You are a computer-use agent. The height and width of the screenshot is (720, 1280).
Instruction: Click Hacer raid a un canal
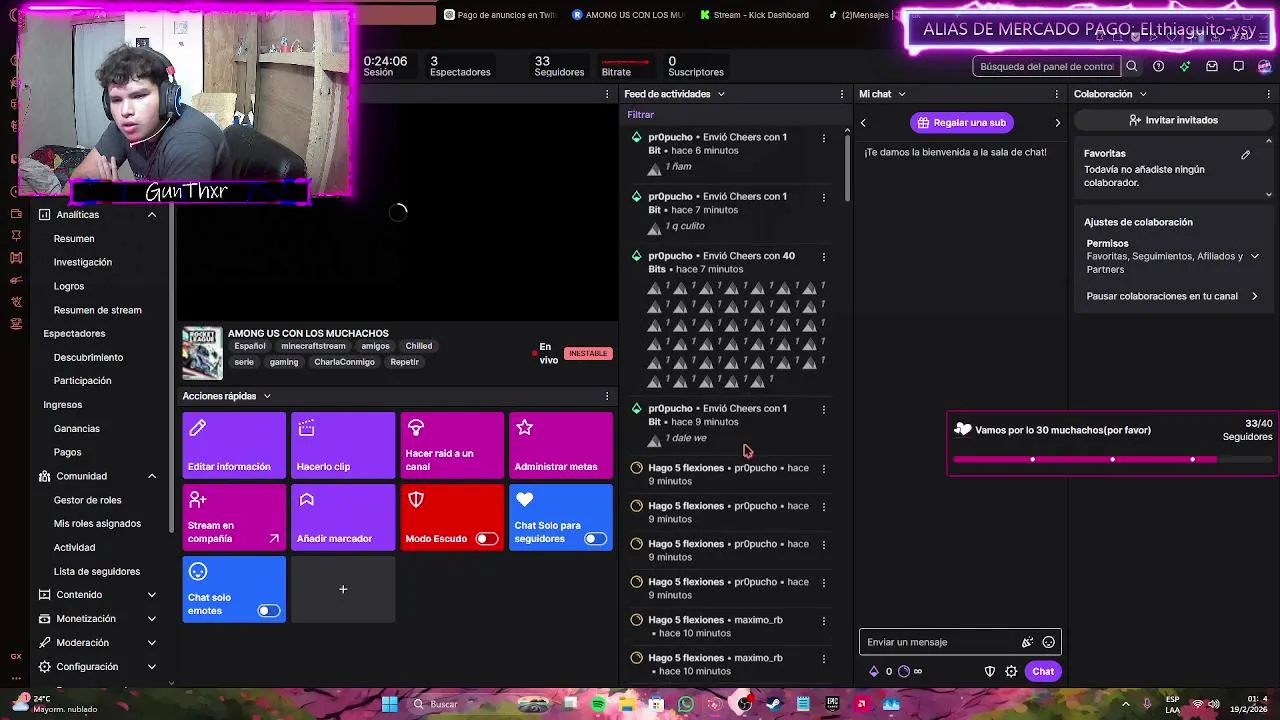click(452, 445)
